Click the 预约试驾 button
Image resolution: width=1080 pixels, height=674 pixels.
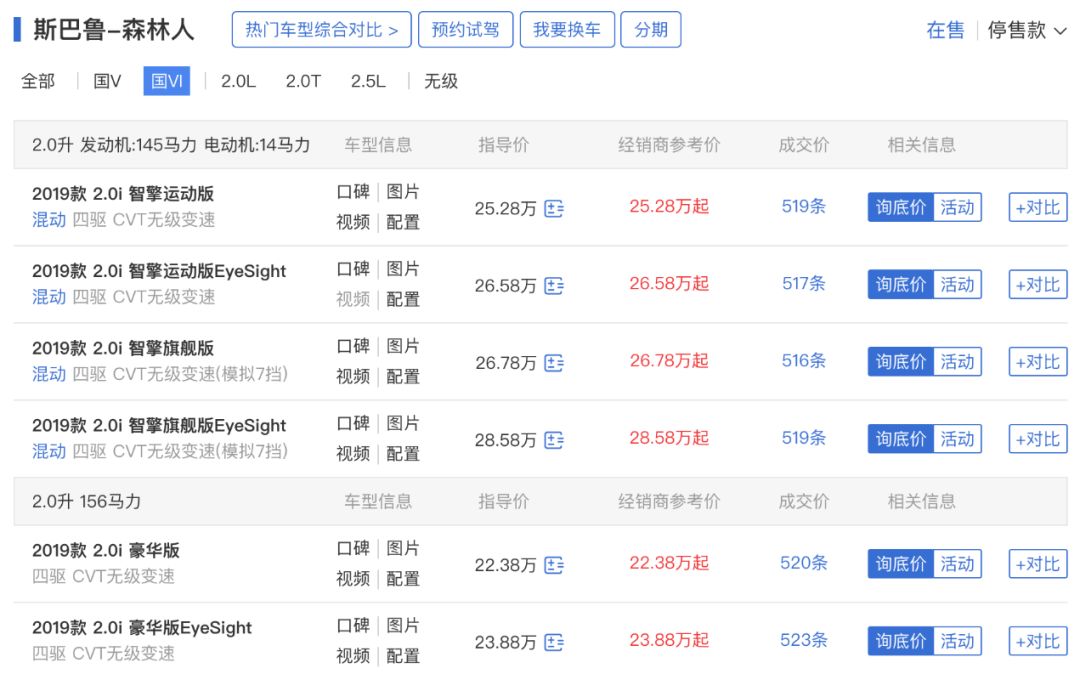tap(466, 30)
